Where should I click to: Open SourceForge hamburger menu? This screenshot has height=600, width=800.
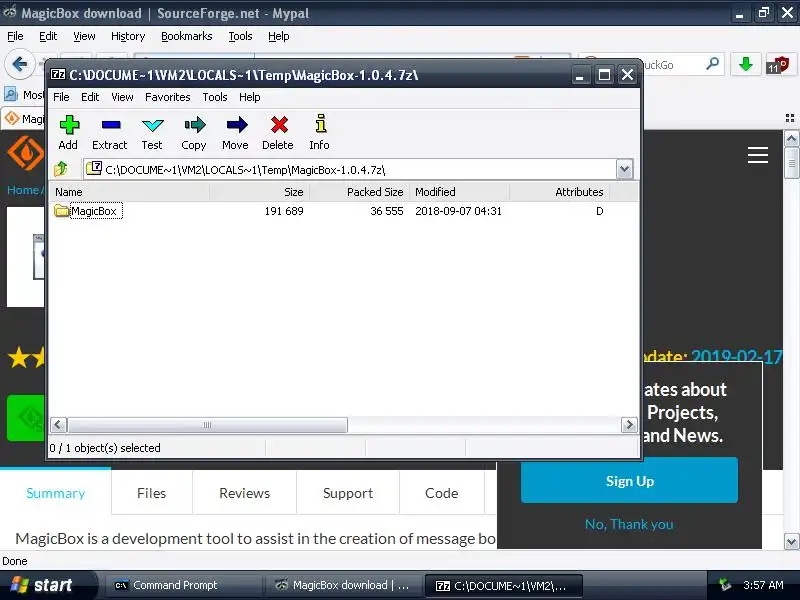(x=758, y=155)
